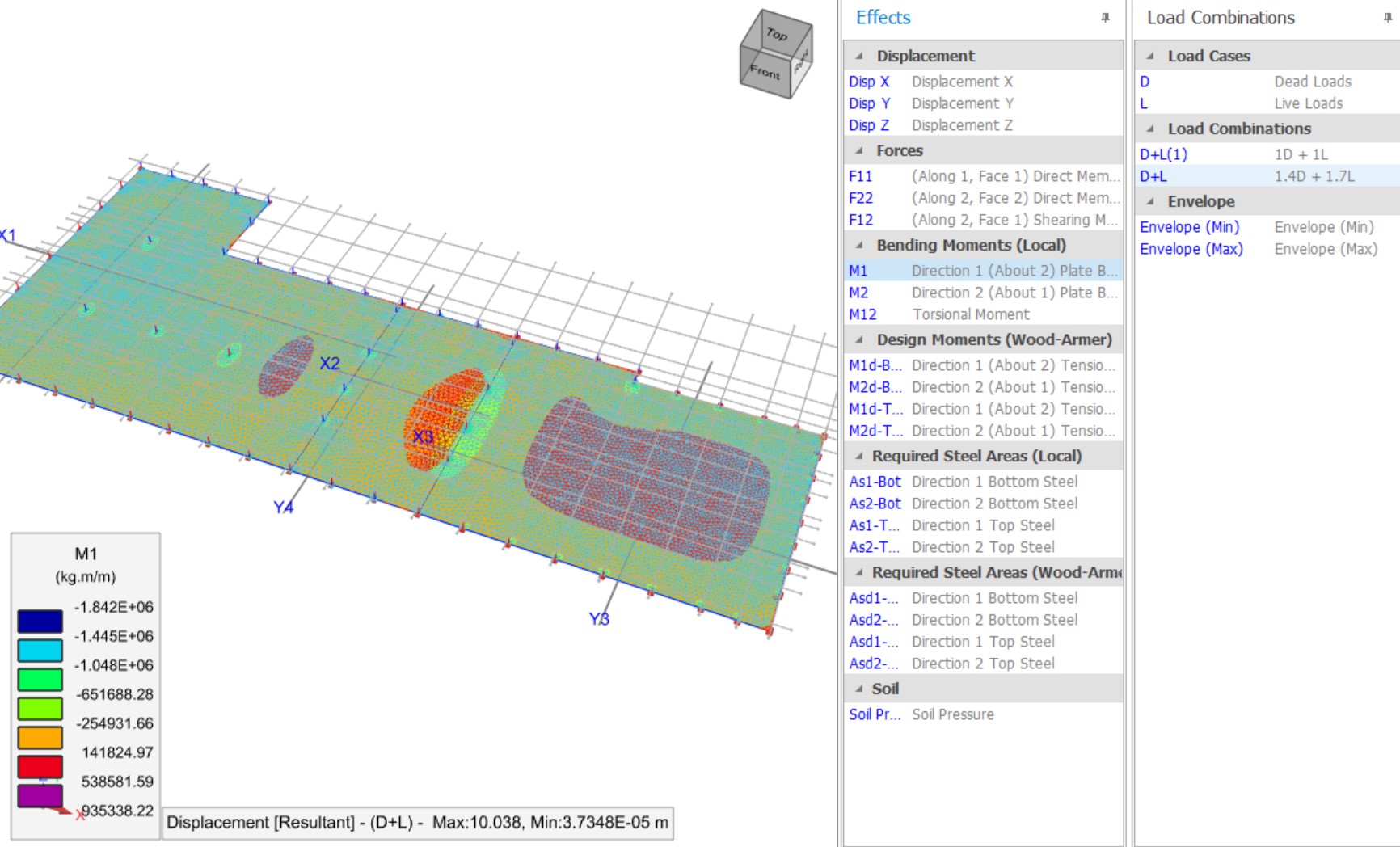Collapse the Forces group
This screenshot has width=1400, height=847.
pos(859,150)
